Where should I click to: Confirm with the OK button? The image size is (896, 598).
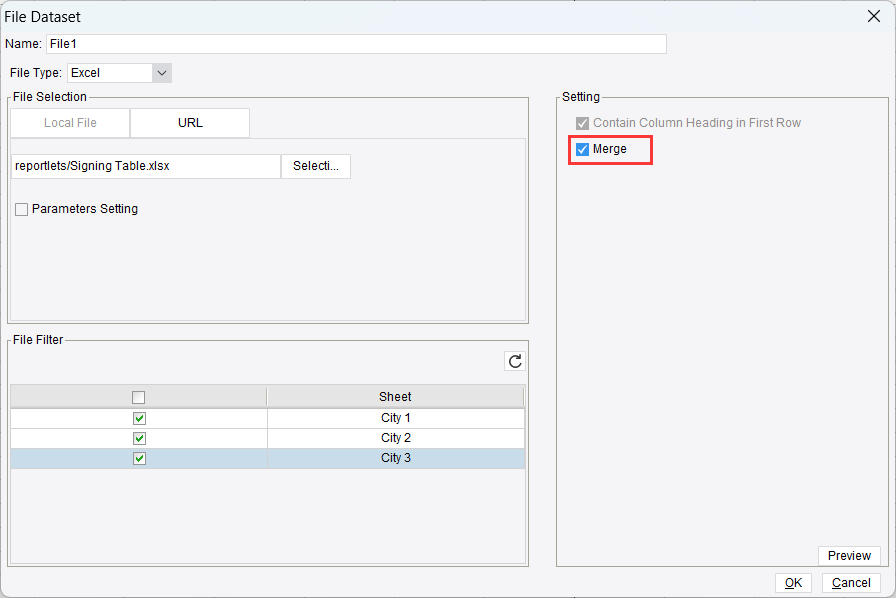click(x=793, y=583)
